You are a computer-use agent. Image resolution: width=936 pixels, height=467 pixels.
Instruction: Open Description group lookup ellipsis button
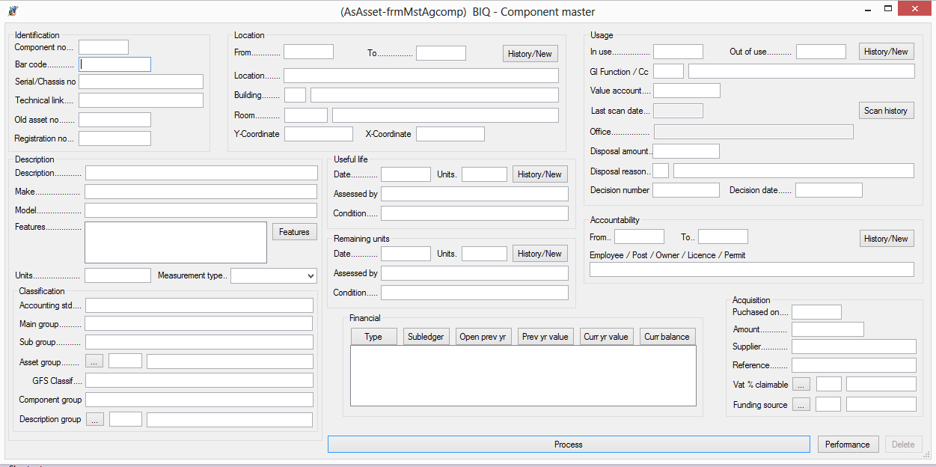[95, 419]
